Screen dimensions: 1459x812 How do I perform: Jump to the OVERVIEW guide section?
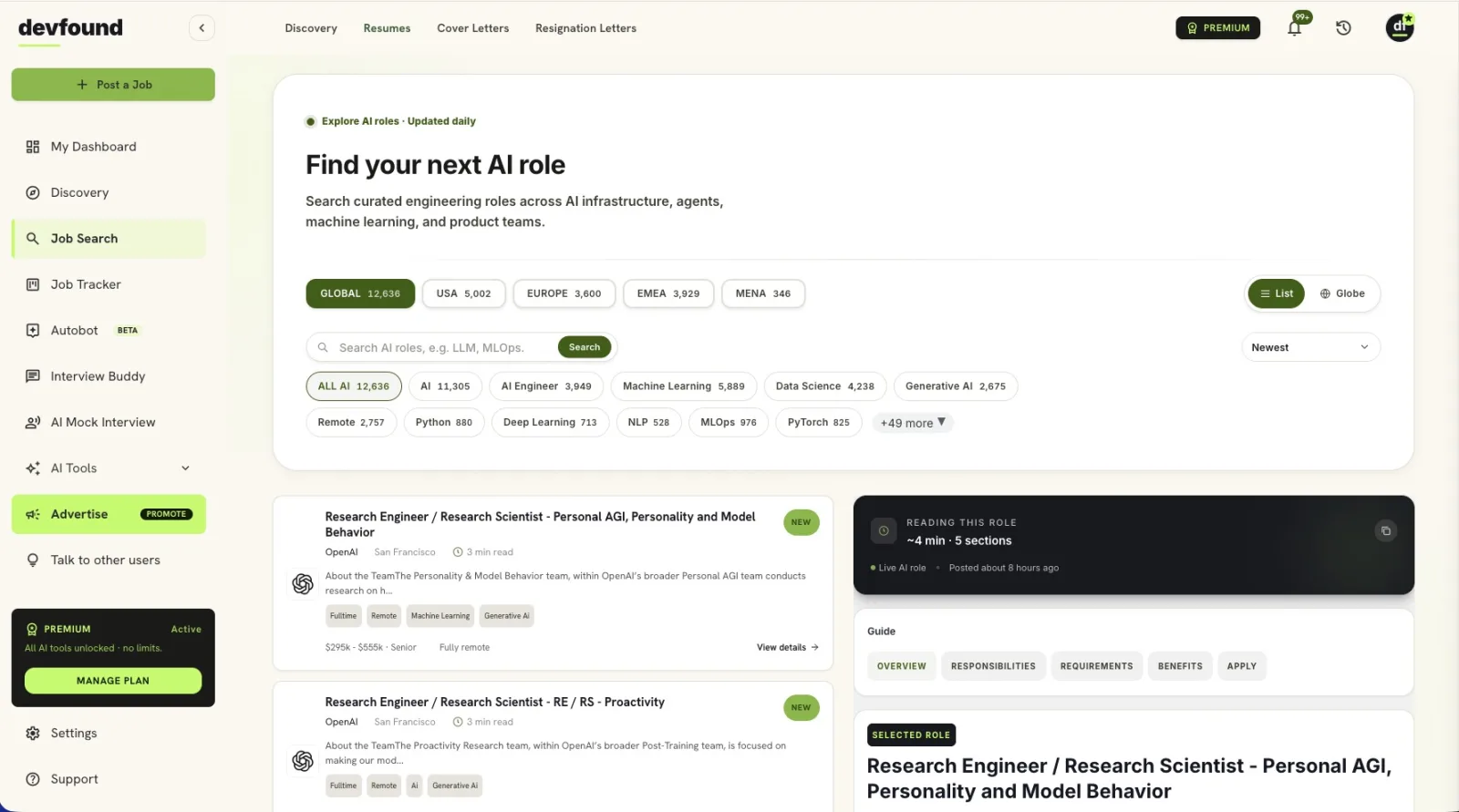click(902, 666)
